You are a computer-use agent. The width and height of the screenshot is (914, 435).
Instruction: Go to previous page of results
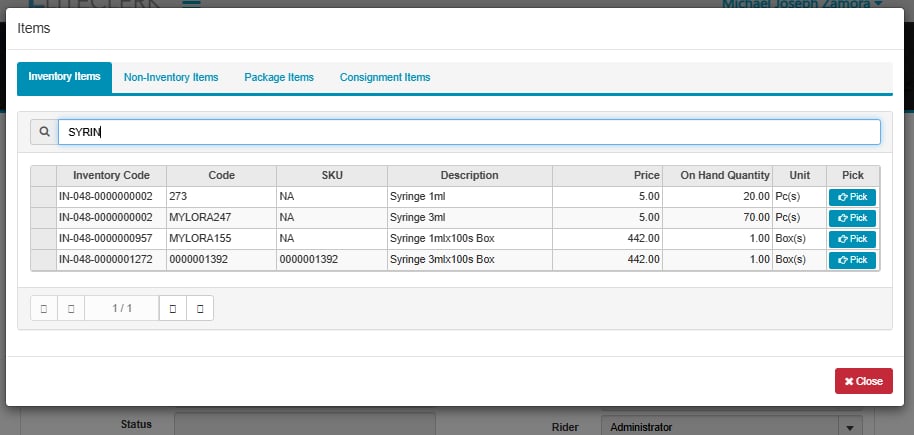coord(71,309)
